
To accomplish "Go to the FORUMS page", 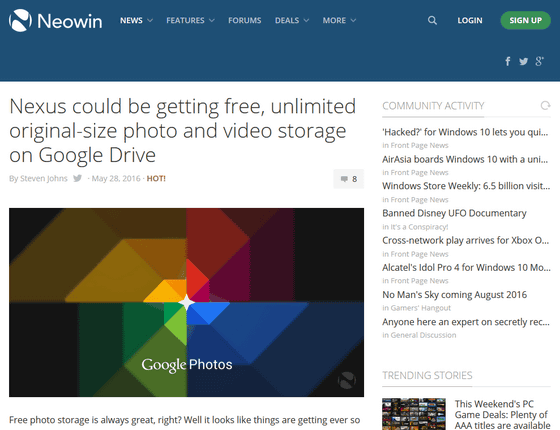I will [x=245, y=20].
